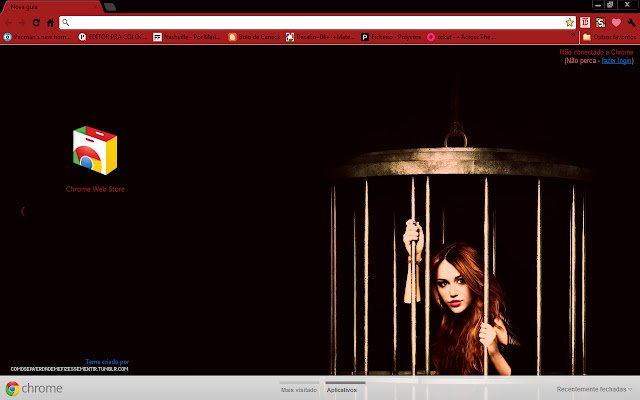Click the red square extension icon
The height and width of the screenshot is (400, 640).
[585, 23]
